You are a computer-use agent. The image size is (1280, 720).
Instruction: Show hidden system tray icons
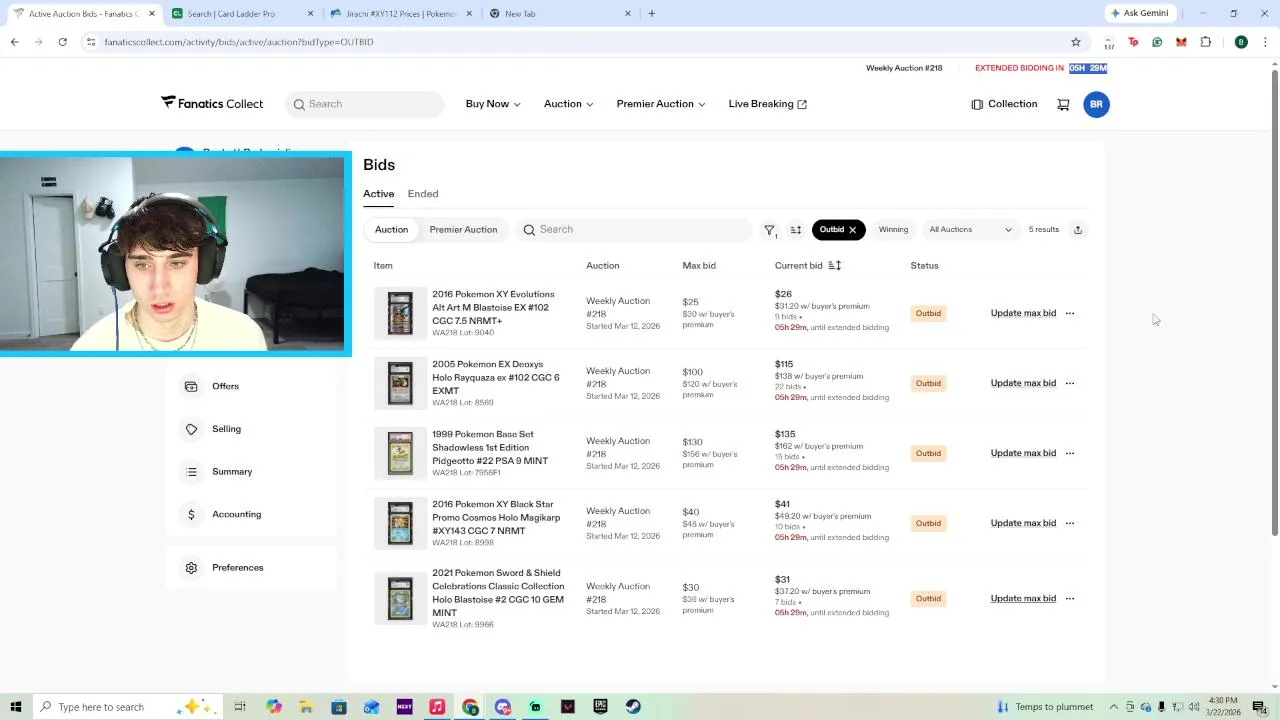(x=1114, y=707)
